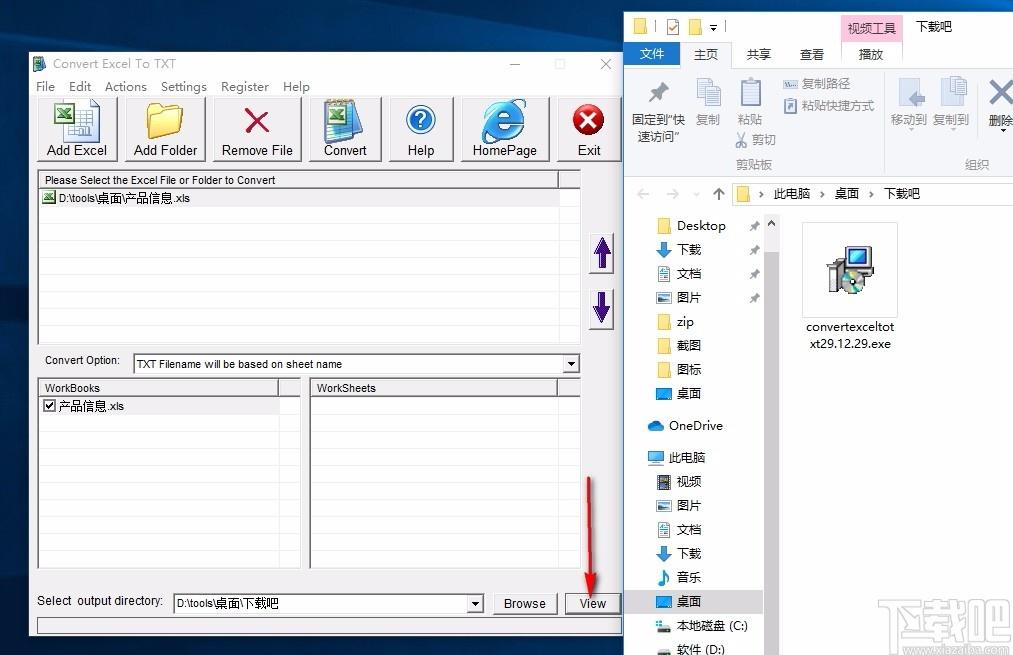The width and height of the screenshot is (1013, 655).
Task: Click the WorkSheets column header
Action: click(x=433, y=388)
